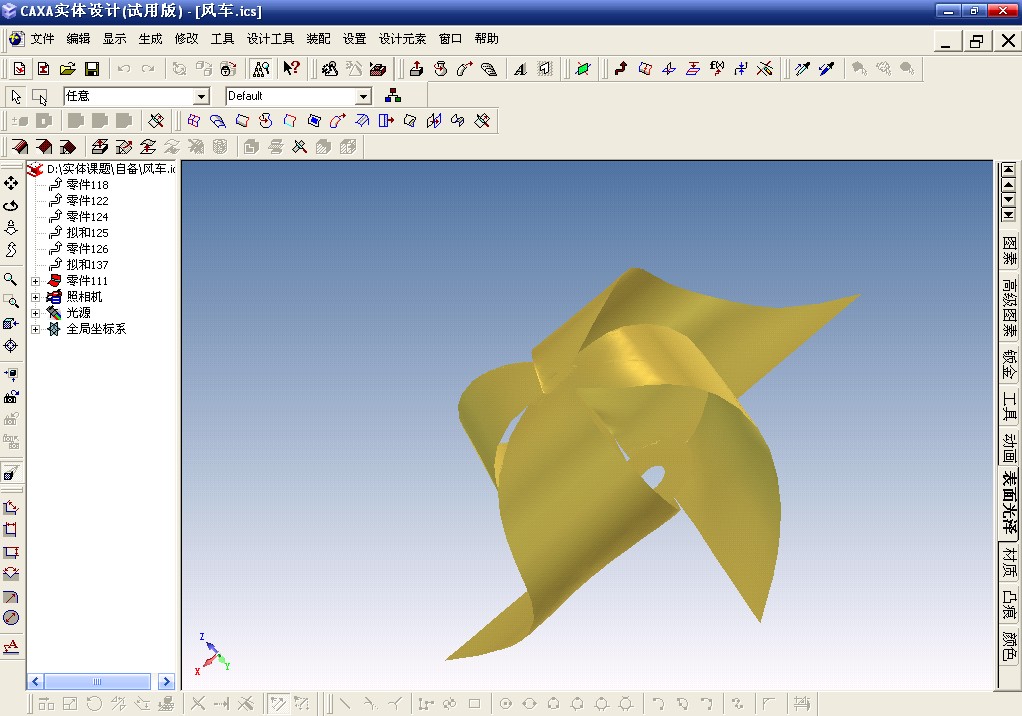This screenshot has height=716, width=1022.
Task: Open the 编辑 menu
Action: [x=78, y=38]
